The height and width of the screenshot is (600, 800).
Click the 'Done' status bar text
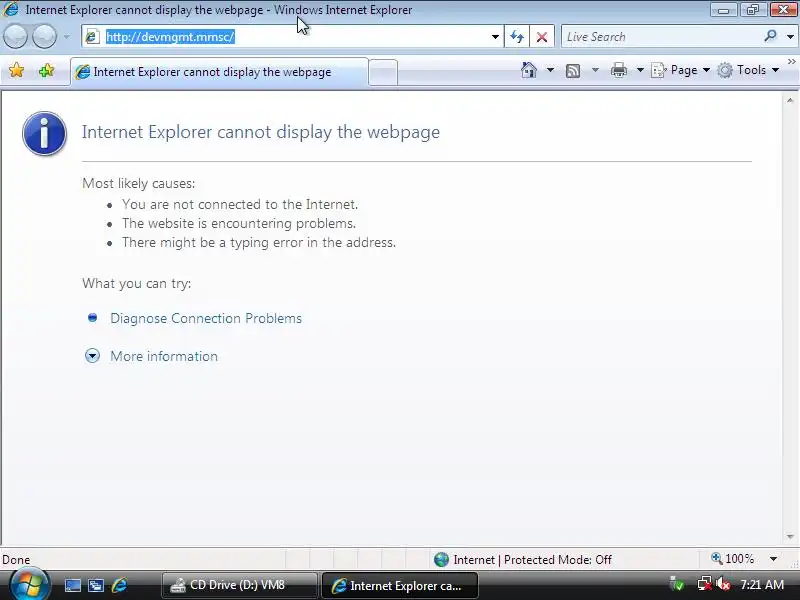16,560
